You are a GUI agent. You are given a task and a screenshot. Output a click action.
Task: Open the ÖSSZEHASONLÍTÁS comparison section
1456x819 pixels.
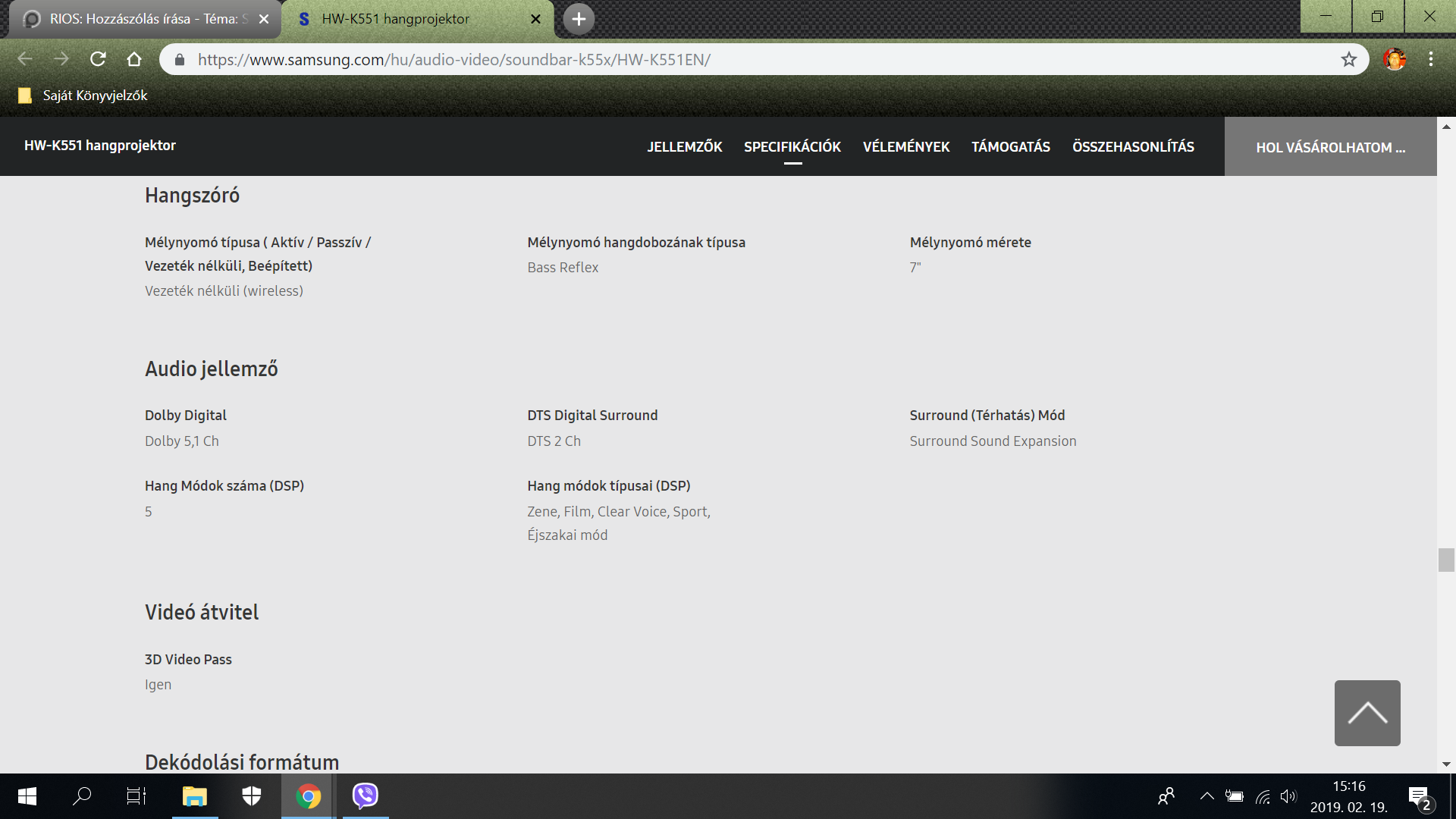click(x=1133, y=146)
